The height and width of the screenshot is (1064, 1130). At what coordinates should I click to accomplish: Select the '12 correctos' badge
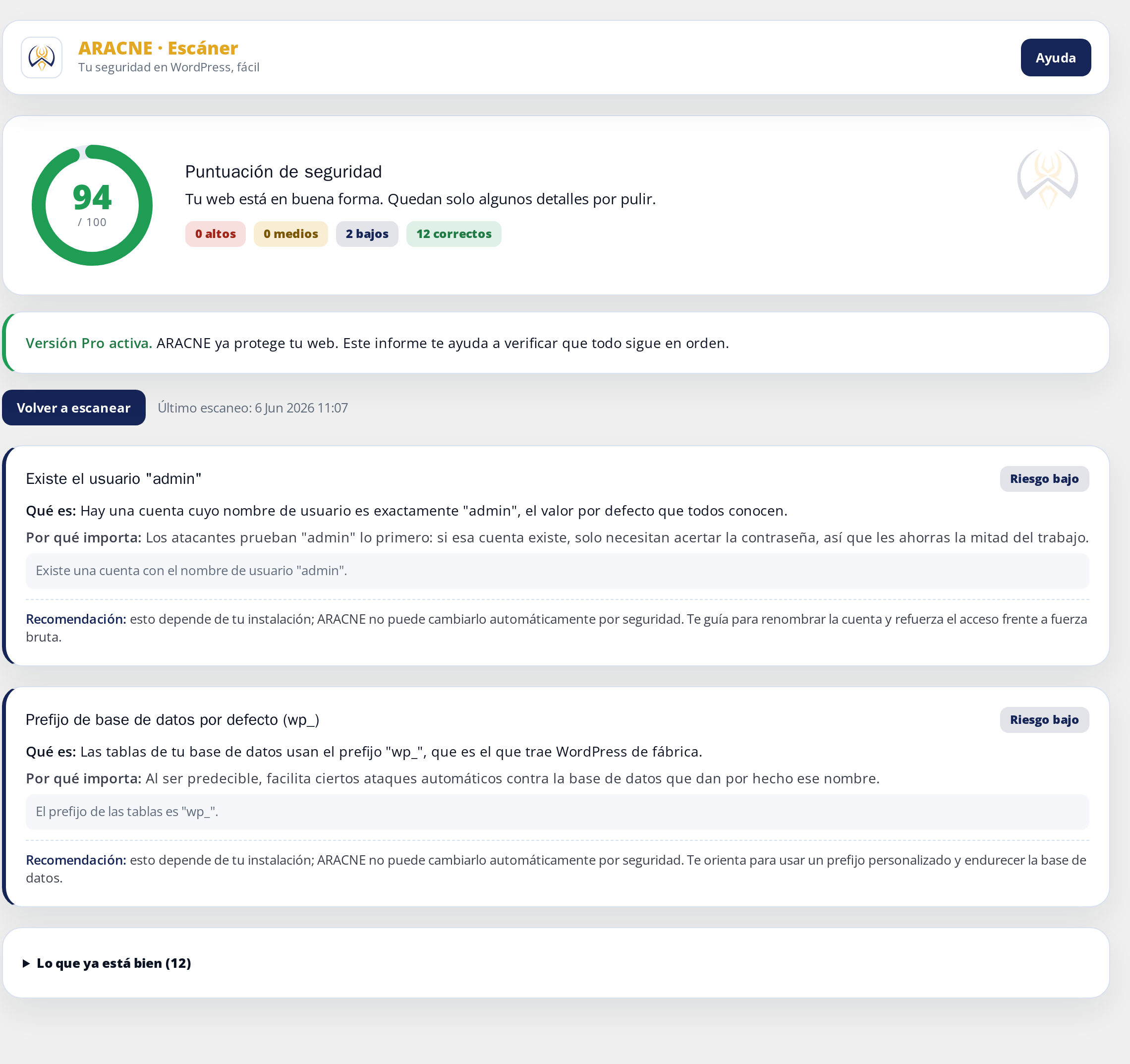pos(453,234)
